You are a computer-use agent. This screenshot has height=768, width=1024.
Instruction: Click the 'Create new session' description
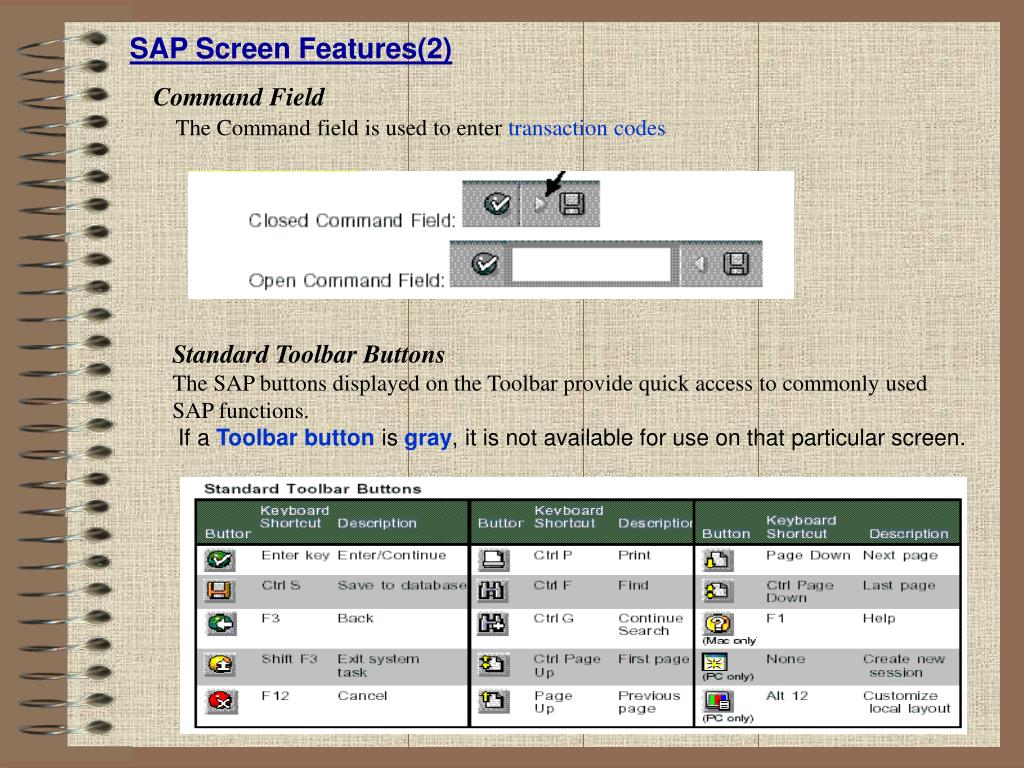(x=904, y=665)
